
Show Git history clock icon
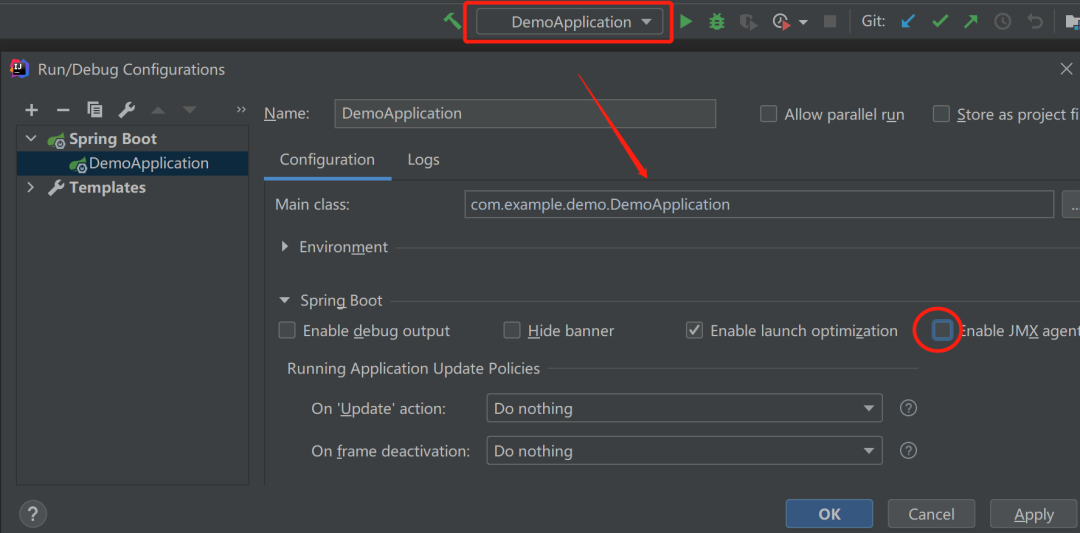[1002, 22]
